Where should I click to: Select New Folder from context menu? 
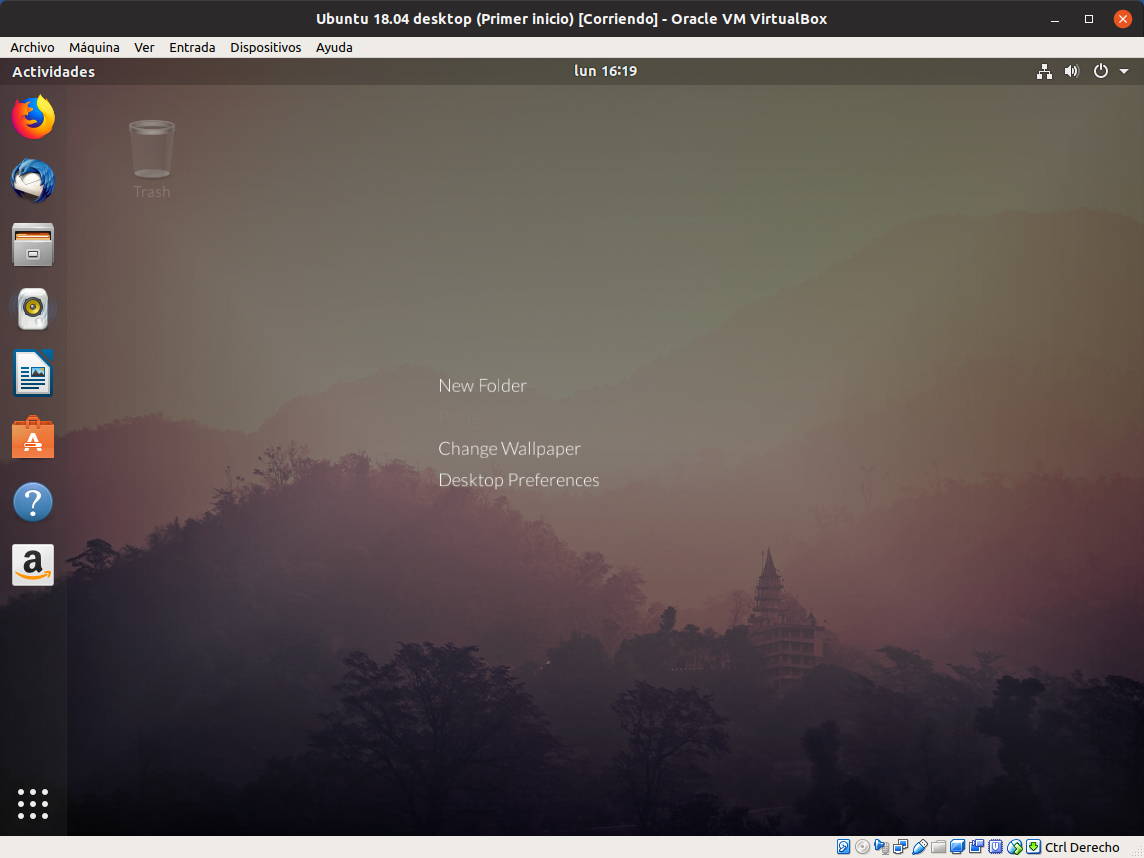[482, 386]
